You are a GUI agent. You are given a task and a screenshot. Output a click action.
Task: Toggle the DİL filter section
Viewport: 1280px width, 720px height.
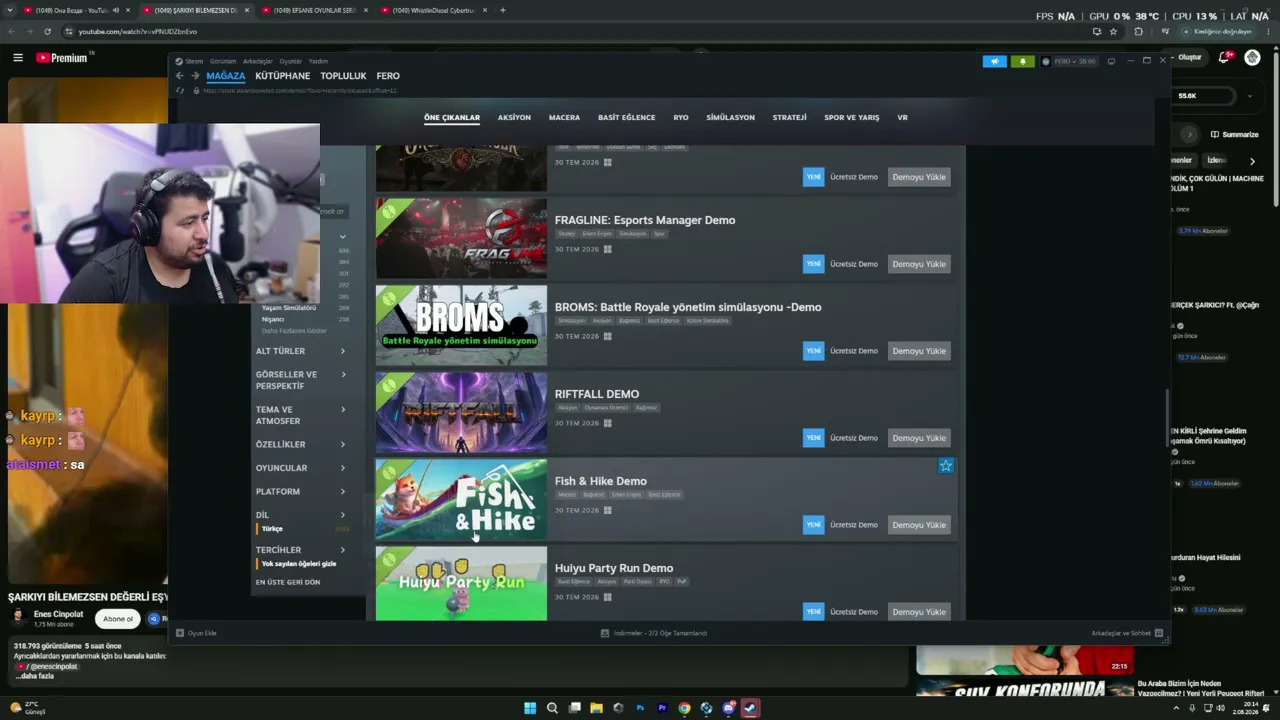(300, 515)
